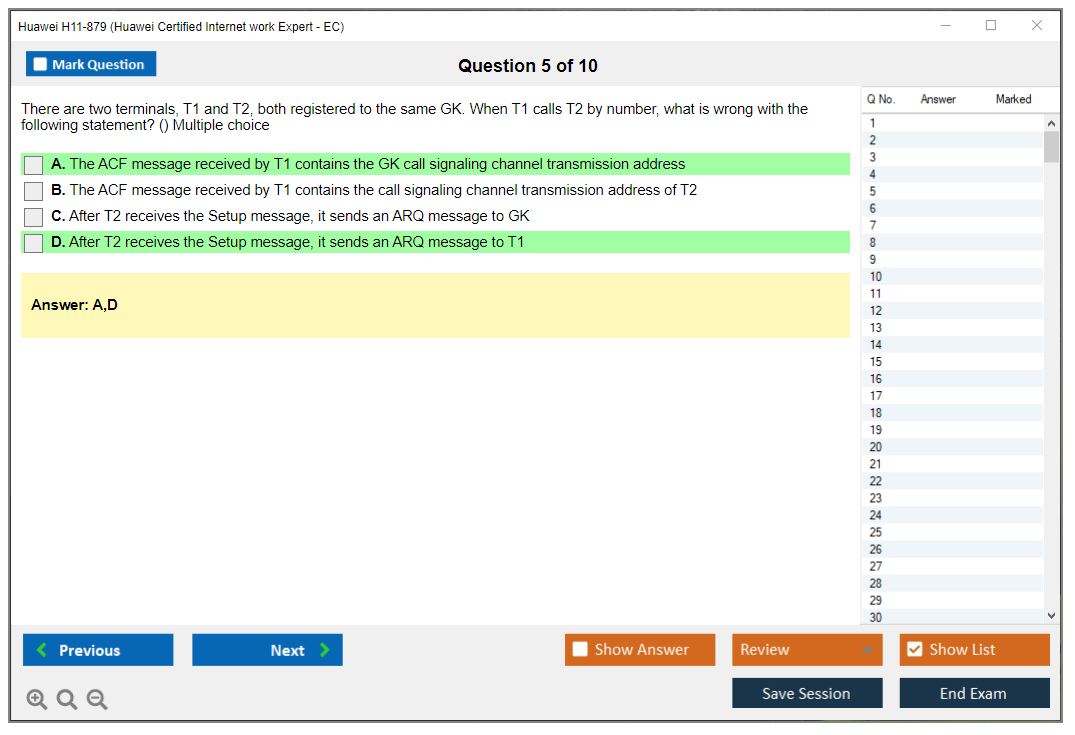Go to the Next question
Image resolution: width=1075 pixels, height=735 pixels.
(x=267, y=650)
